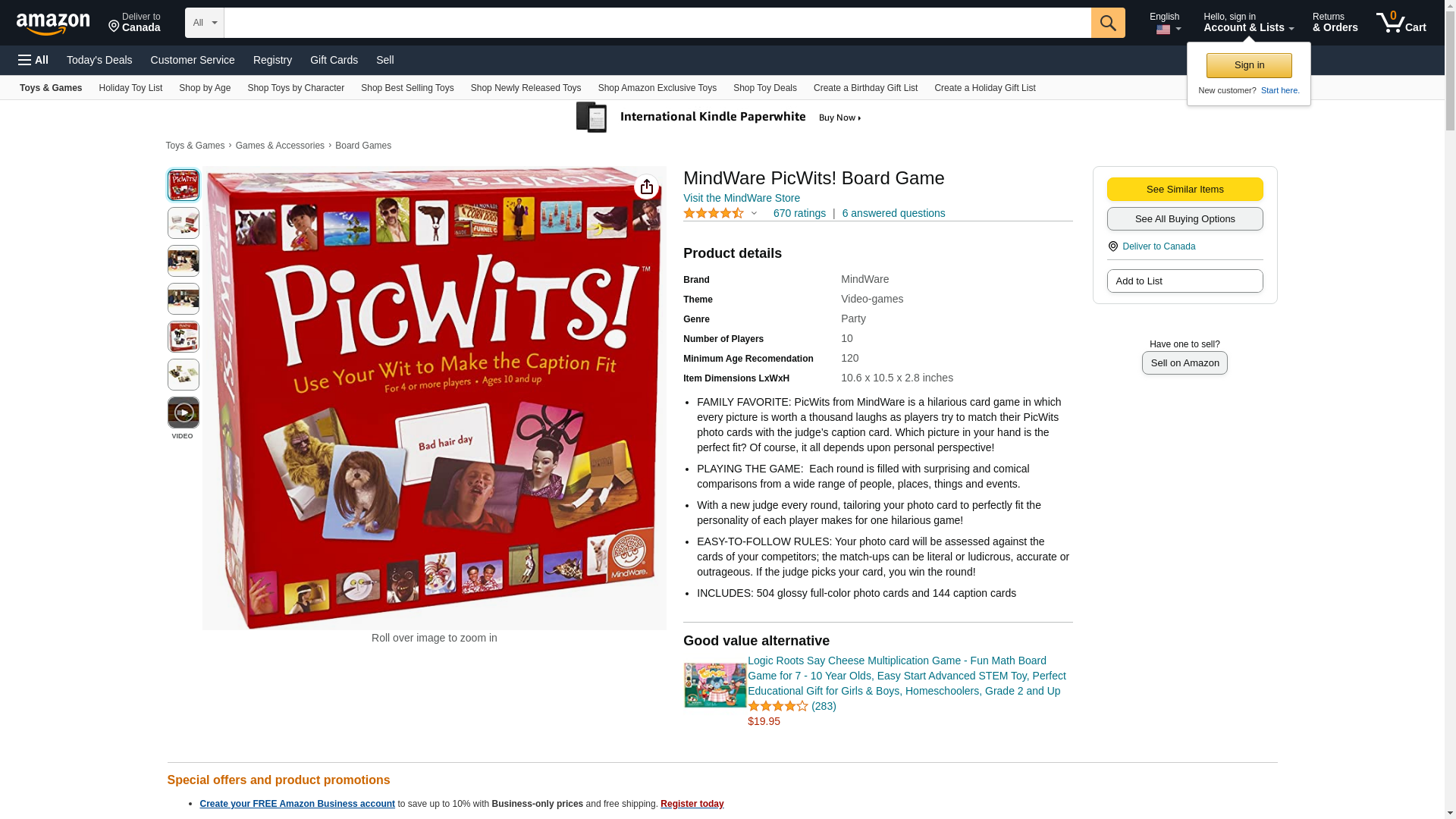
Task: Play the product video thumbnail
Action: [x=184, y=413]
